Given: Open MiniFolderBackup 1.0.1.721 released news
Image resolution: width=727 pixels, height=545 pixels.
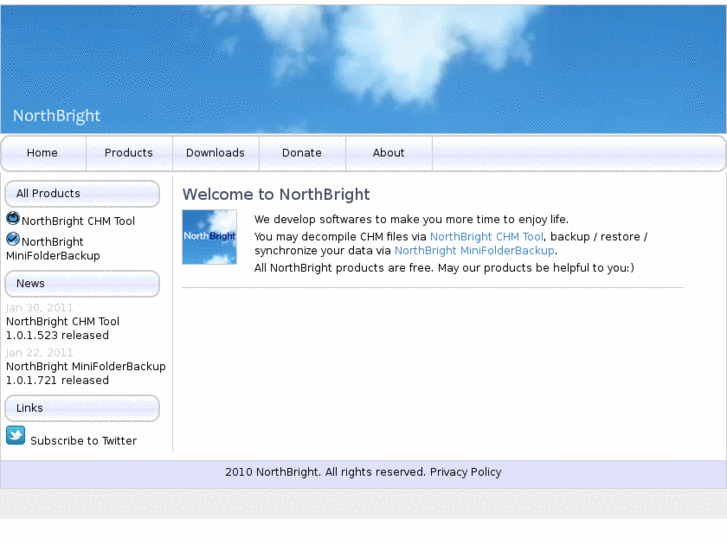Looking at the screenshot, I should [86, 373].
